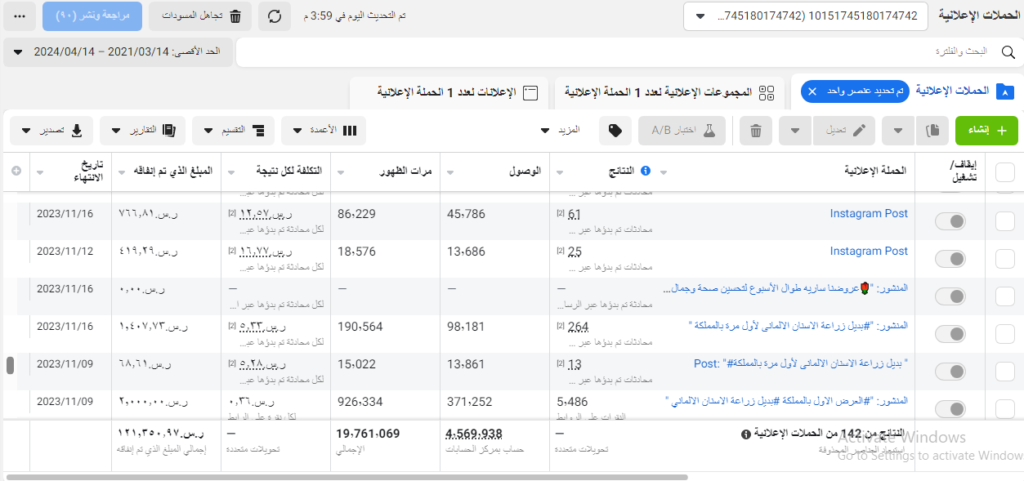1024x481 pixels.
Task: Click the green إنشاء (Create) button
Action: point(985,131)
